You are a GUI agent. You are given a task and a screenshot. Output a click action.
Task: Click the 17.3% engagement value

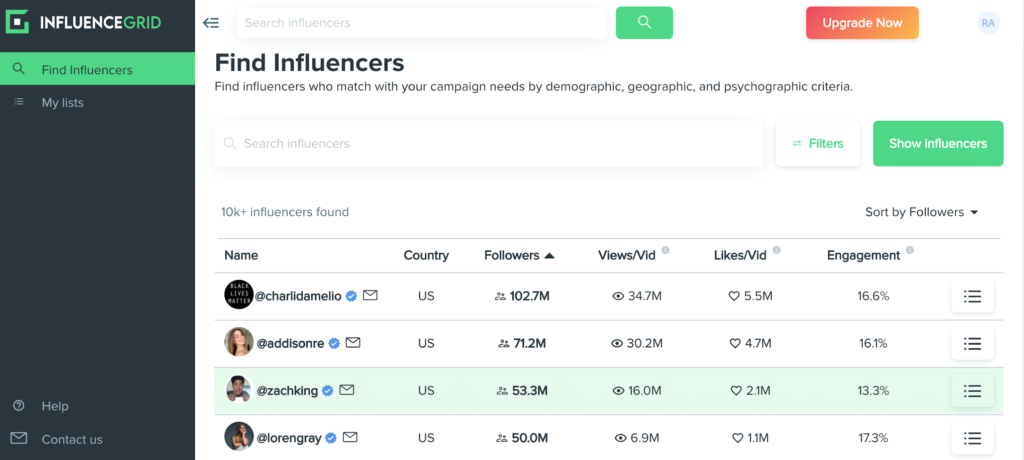tap(873, 438)
